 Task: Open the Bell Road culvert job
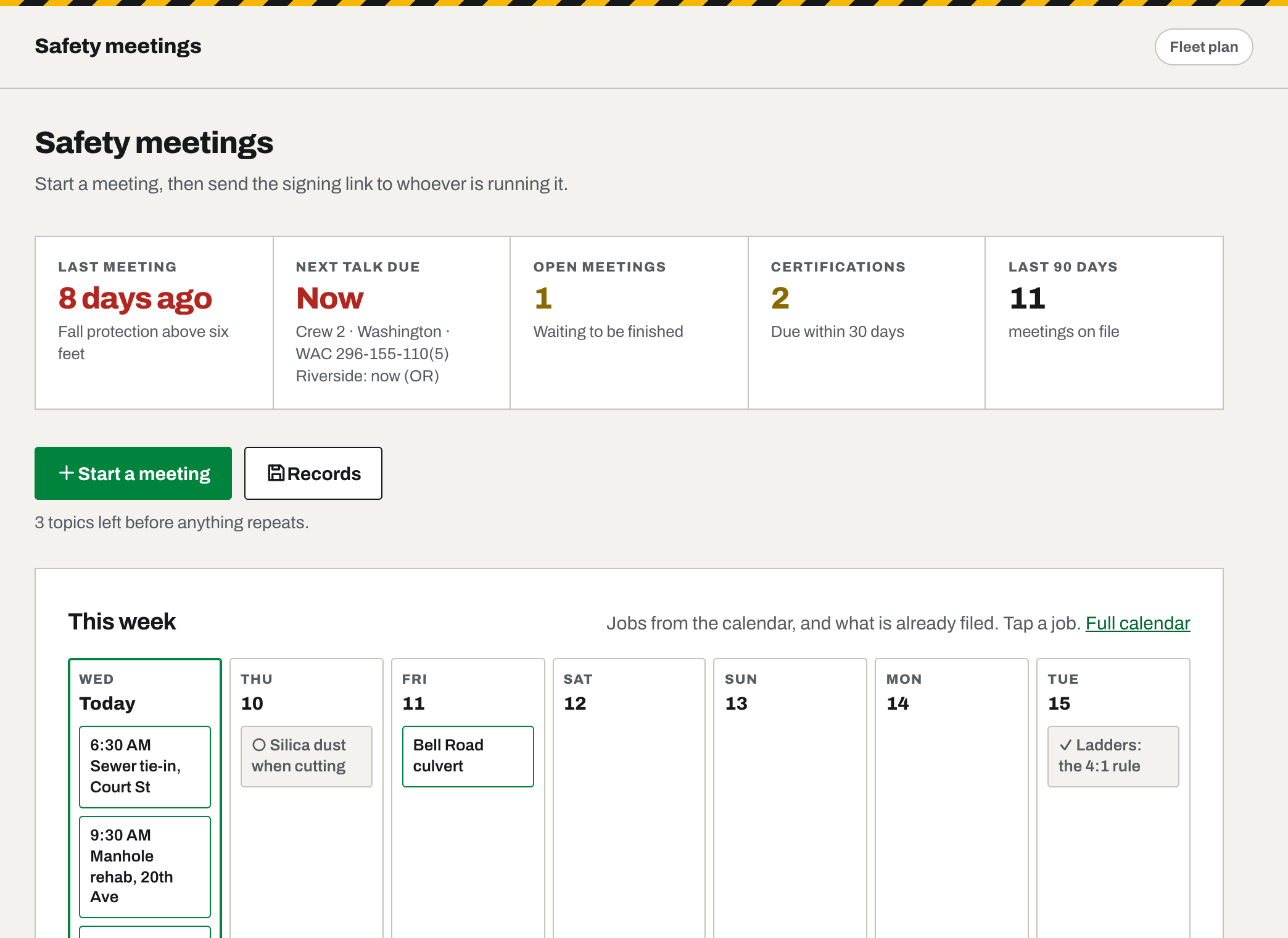click(x=468, y=757)
